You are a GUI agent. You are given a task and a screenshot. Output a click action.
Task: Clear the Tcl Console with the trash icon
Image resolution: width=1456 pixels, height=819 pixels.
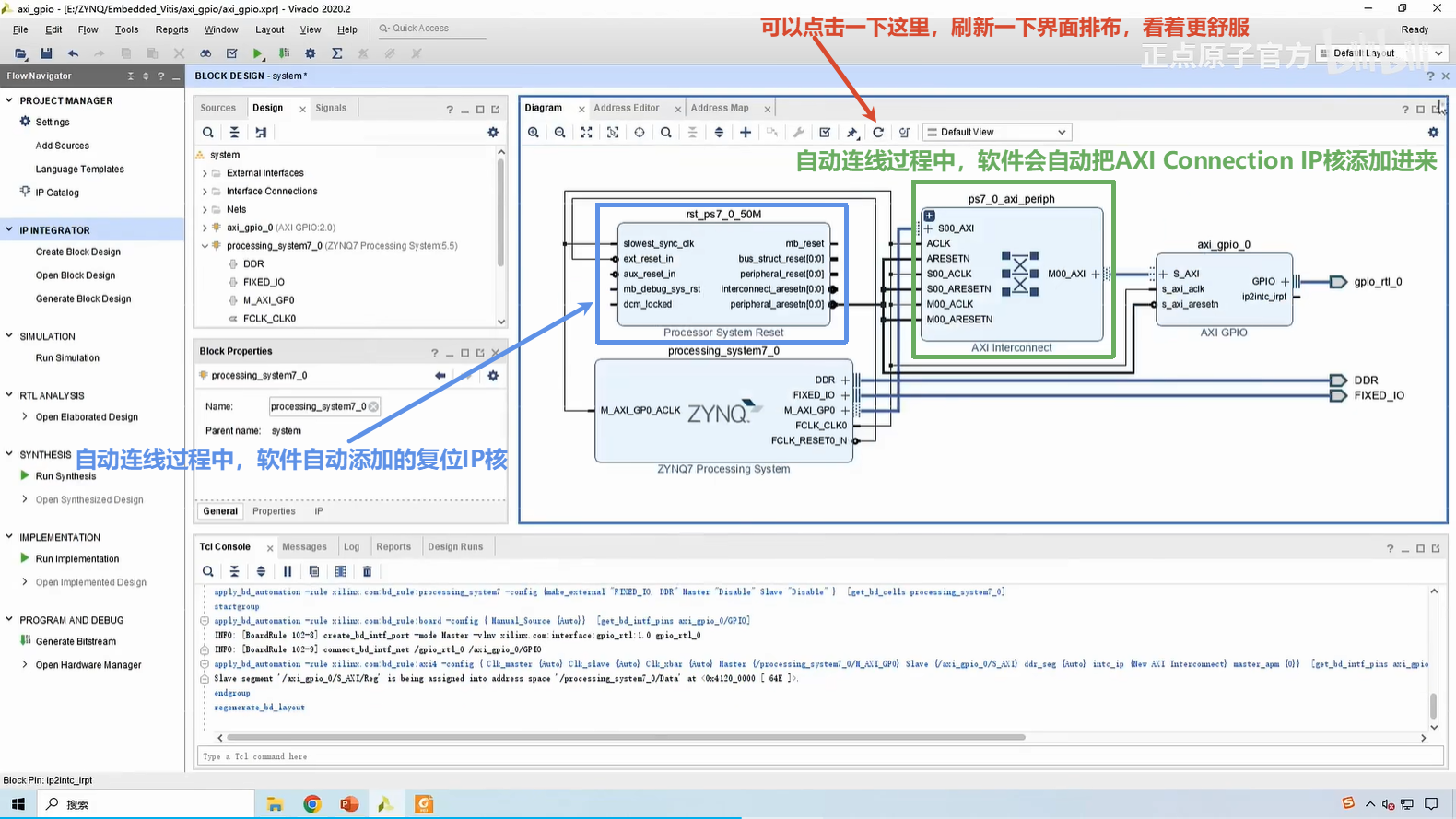[x=367, y=571]
